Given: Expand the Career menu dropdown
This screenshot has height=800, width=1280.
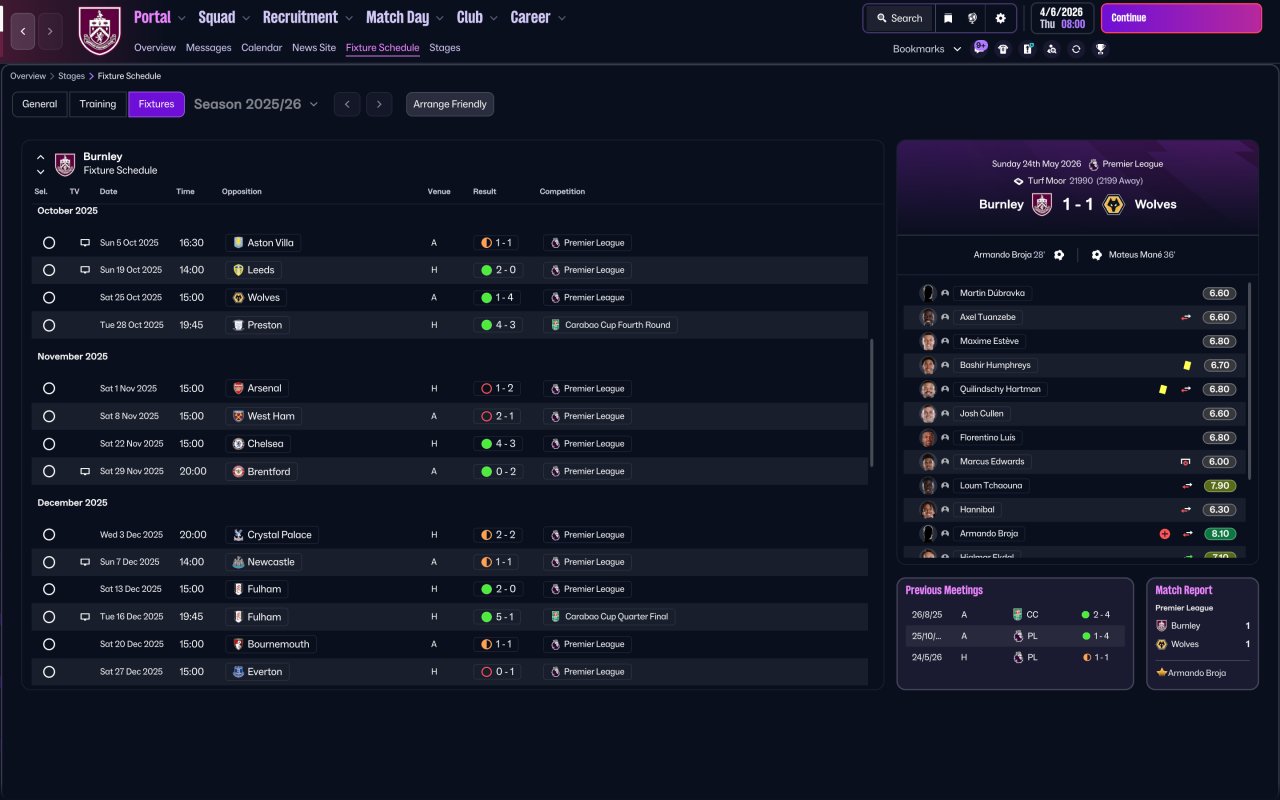Looking at the screenshot, I should pos(561,18).
